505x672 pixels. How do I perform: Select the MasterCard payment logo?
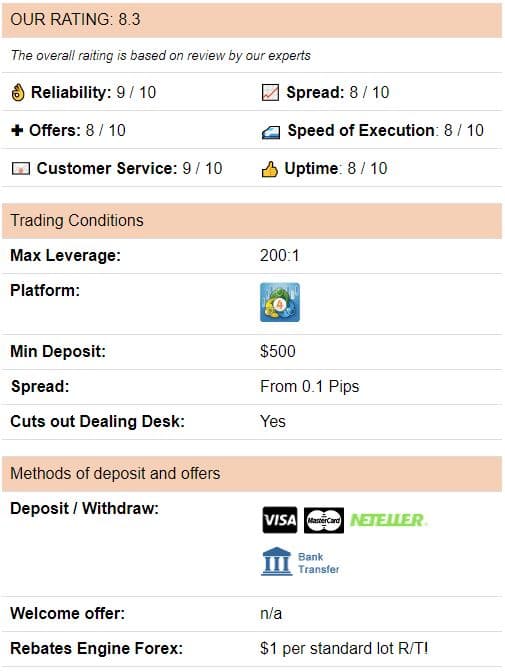pyautogui.click(x=324, y=520)
